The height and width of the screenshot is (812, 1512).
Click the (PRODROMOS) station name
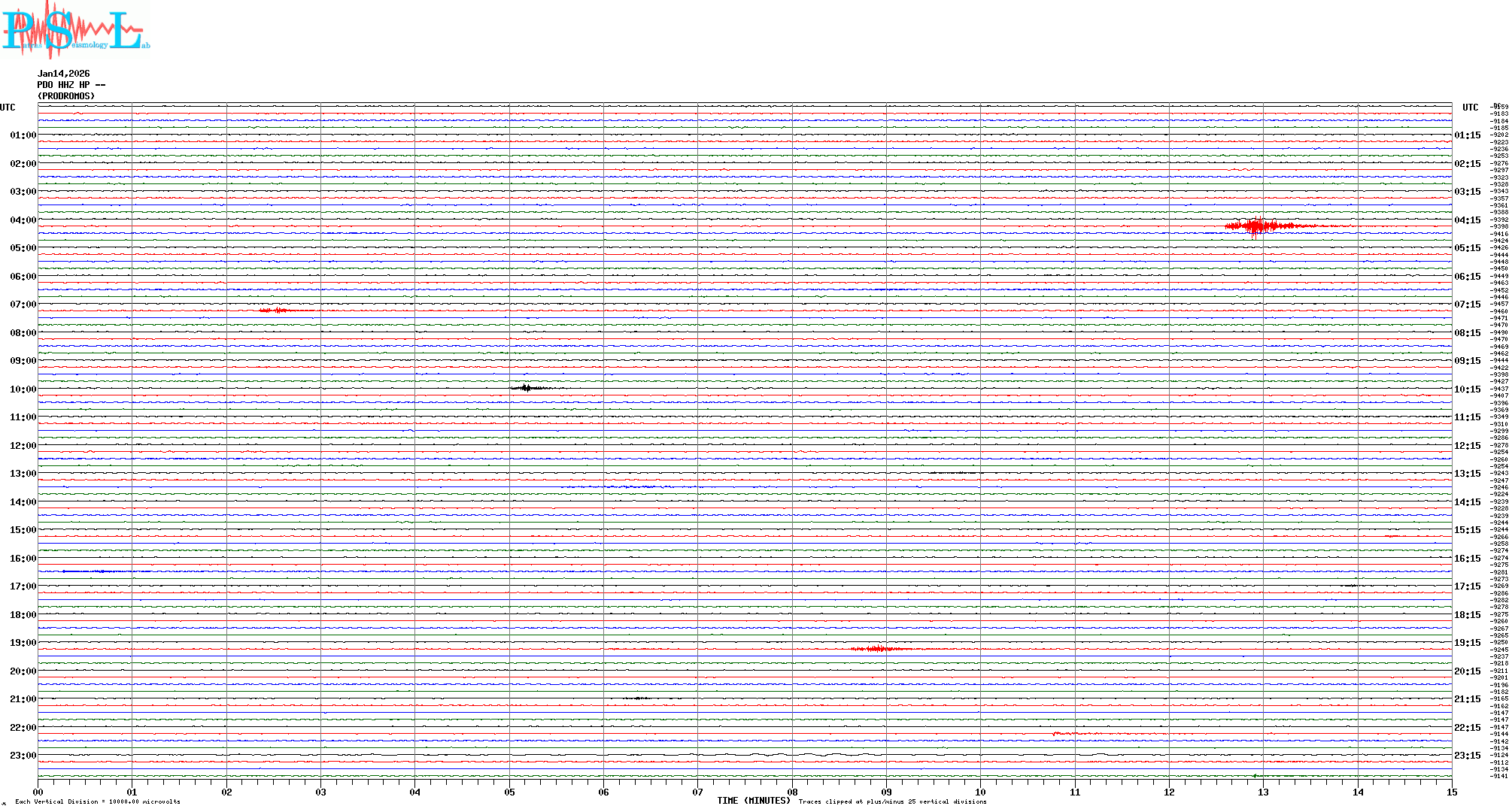[x=66, y=96]
